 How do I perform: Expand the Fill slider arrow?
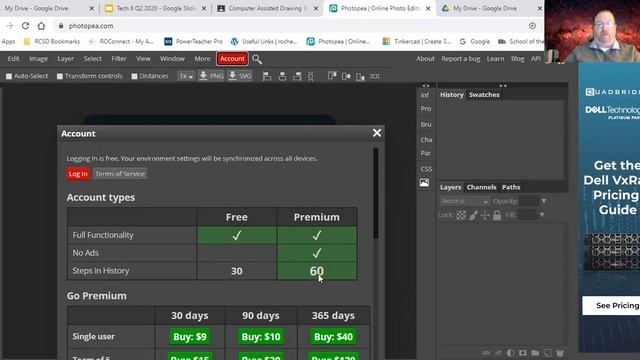tap(542, 215)
